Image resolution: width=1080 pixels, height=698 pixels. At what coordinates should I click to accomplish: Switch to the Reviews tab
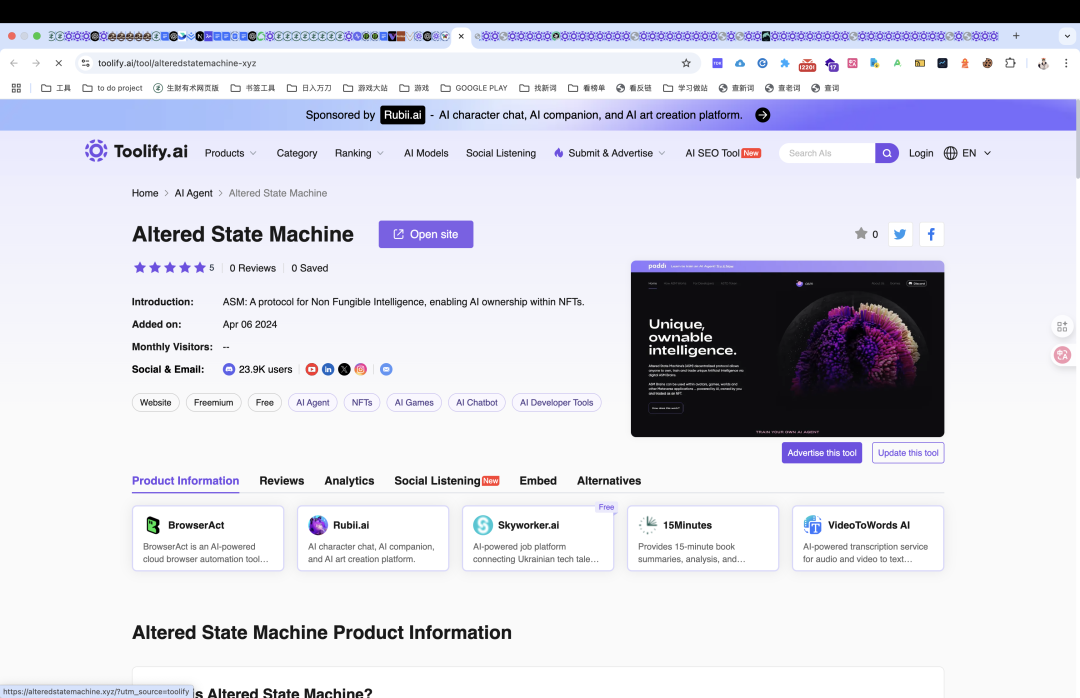coord(282,481)
